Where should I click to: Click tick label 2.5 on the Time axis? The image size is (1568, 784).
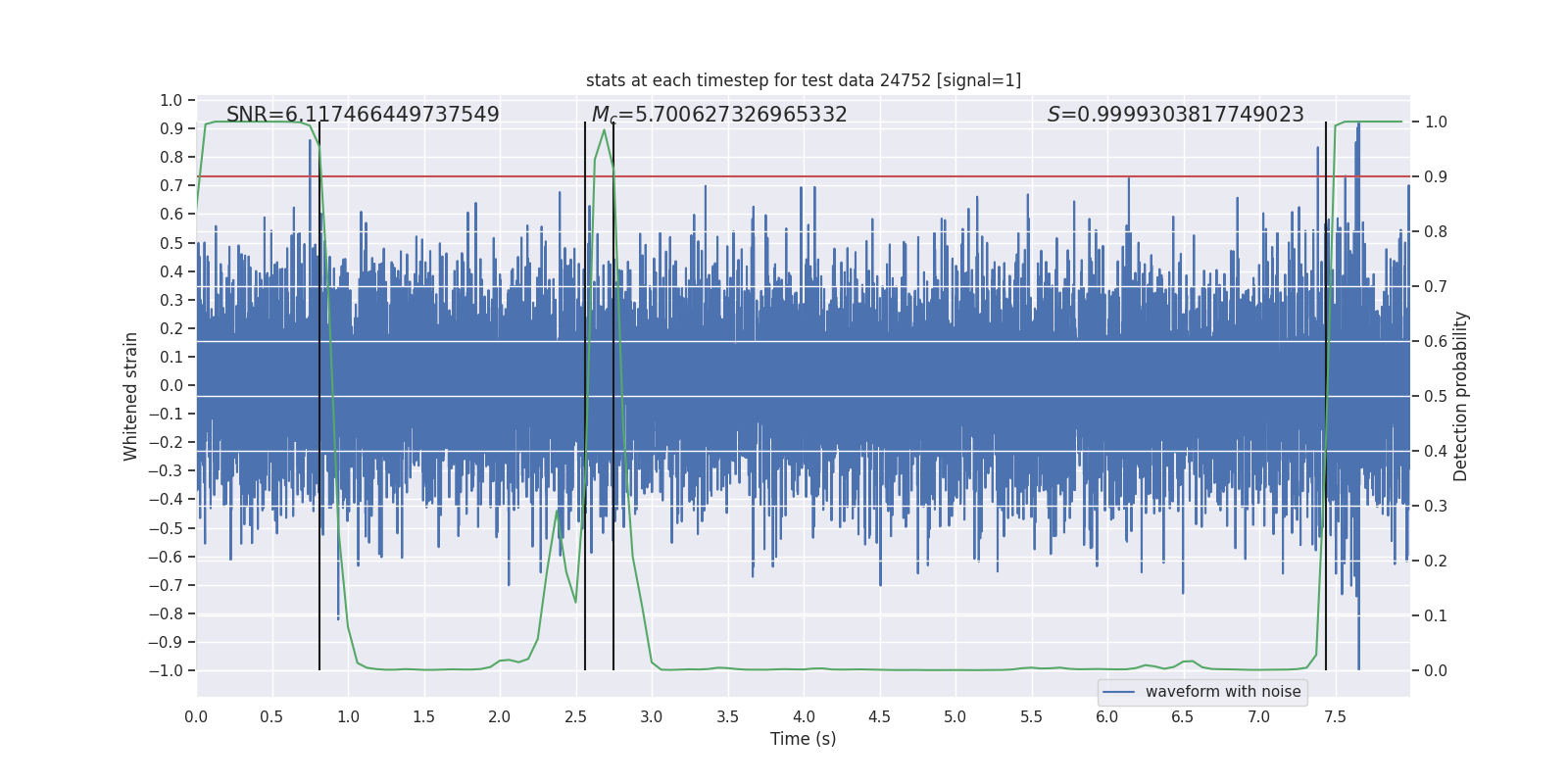click(575, 716)
